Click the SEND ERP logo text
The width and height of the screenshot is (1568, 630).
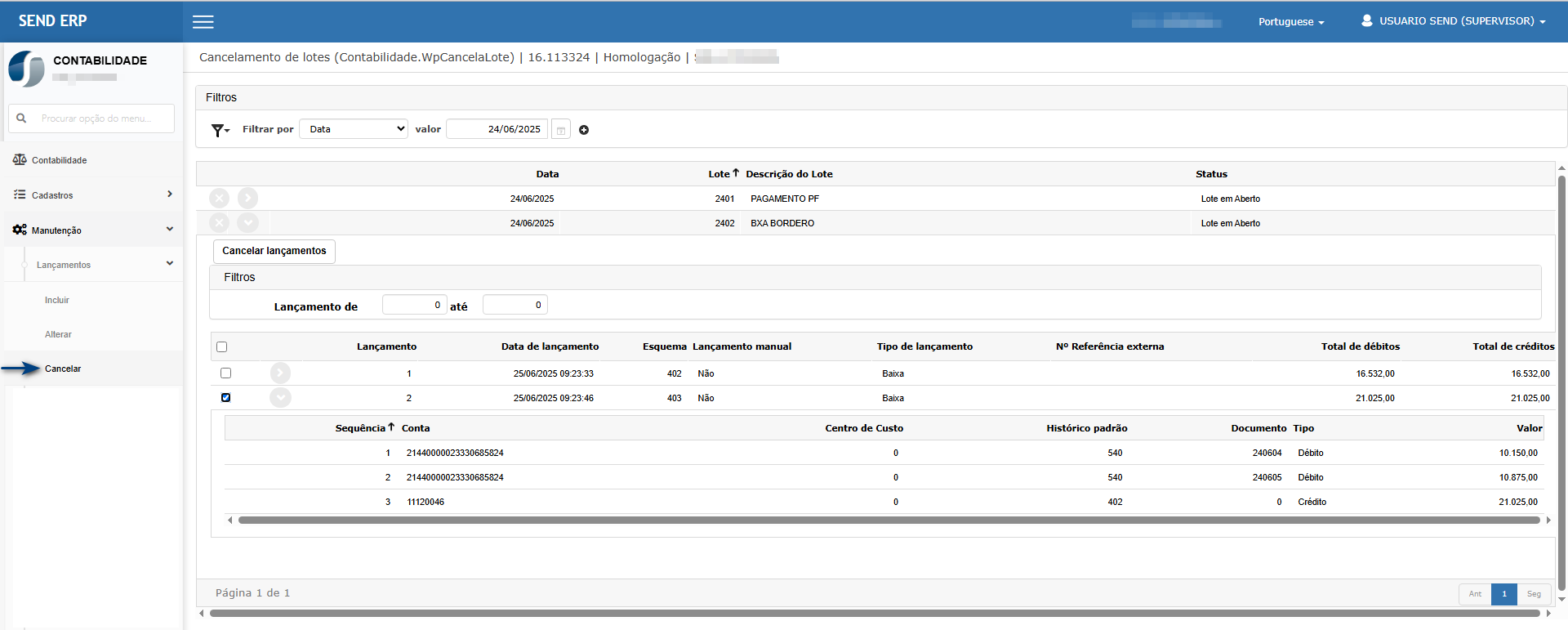click(x=52, y=21)
